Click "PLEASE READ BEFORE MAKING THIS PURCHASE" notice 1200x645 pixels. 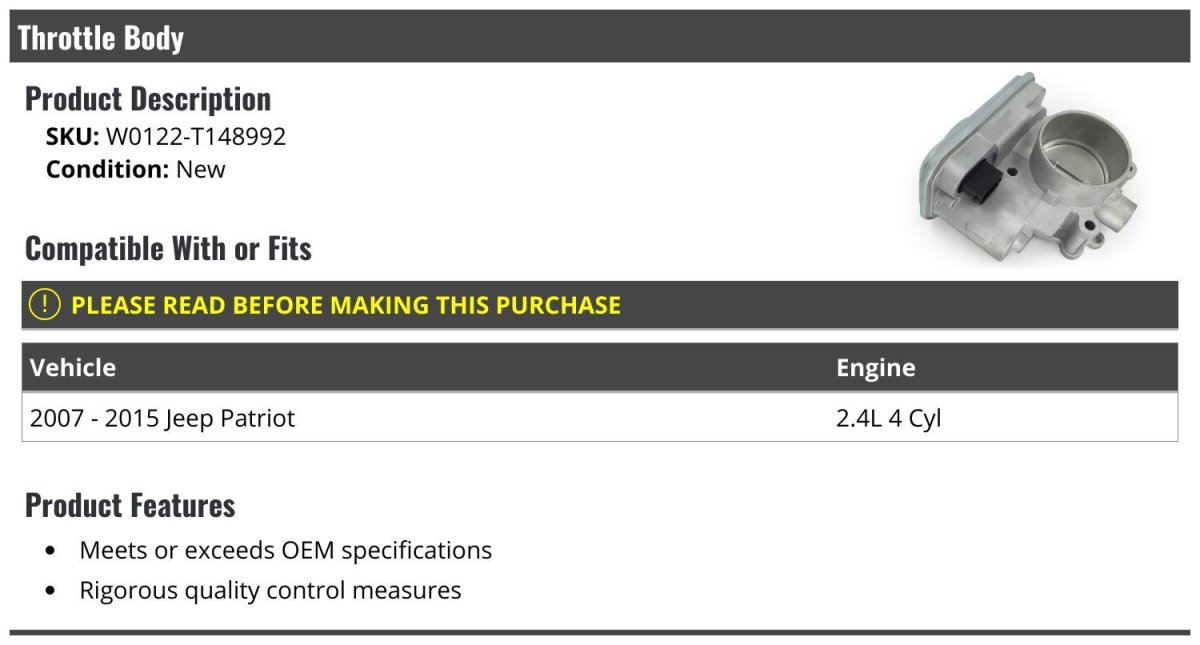click(x=346, y=305)
